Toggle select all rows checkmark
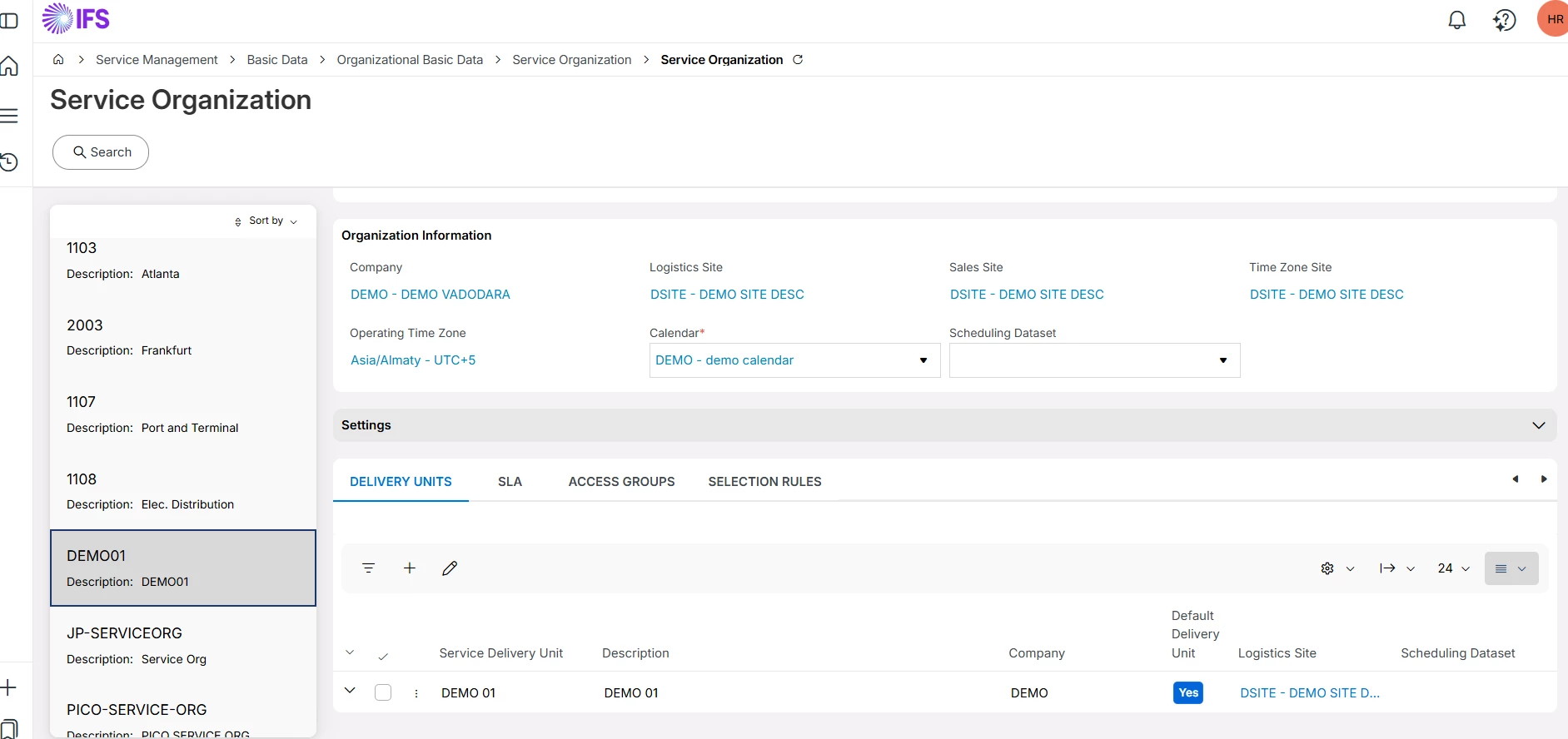 [383, 656]
